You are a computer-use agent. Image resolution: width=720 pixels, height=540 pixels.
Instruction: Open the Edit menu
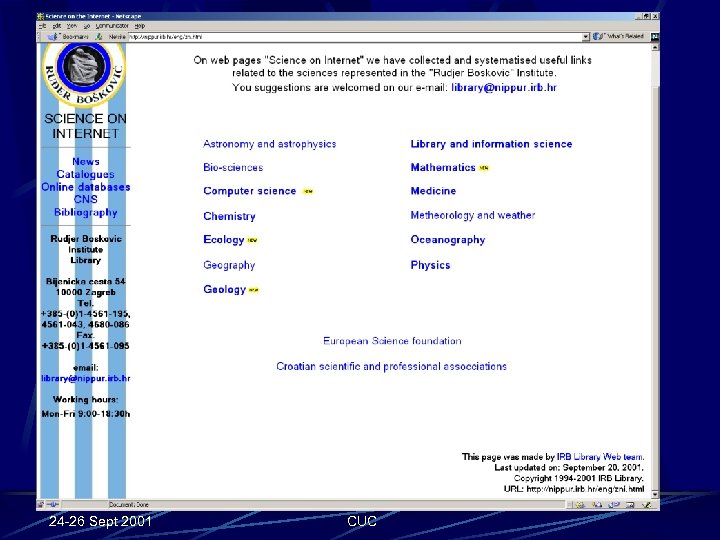coord(57,26)
